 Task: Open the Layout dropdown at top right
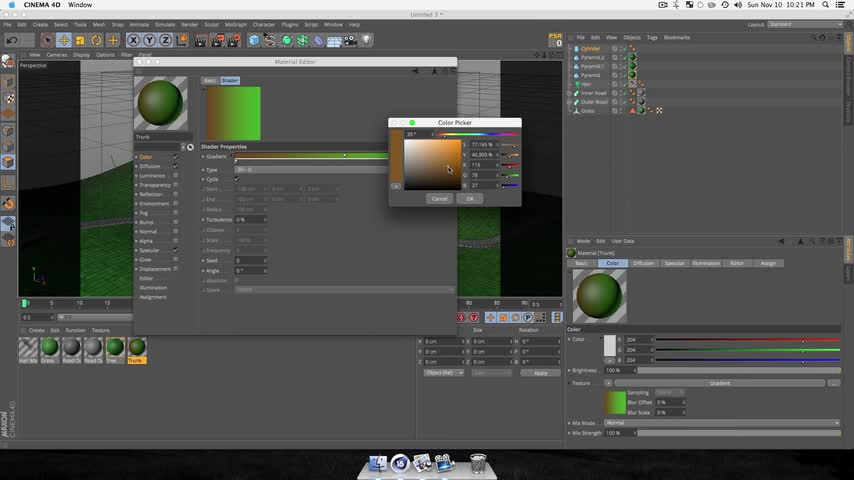pos(805,24)
